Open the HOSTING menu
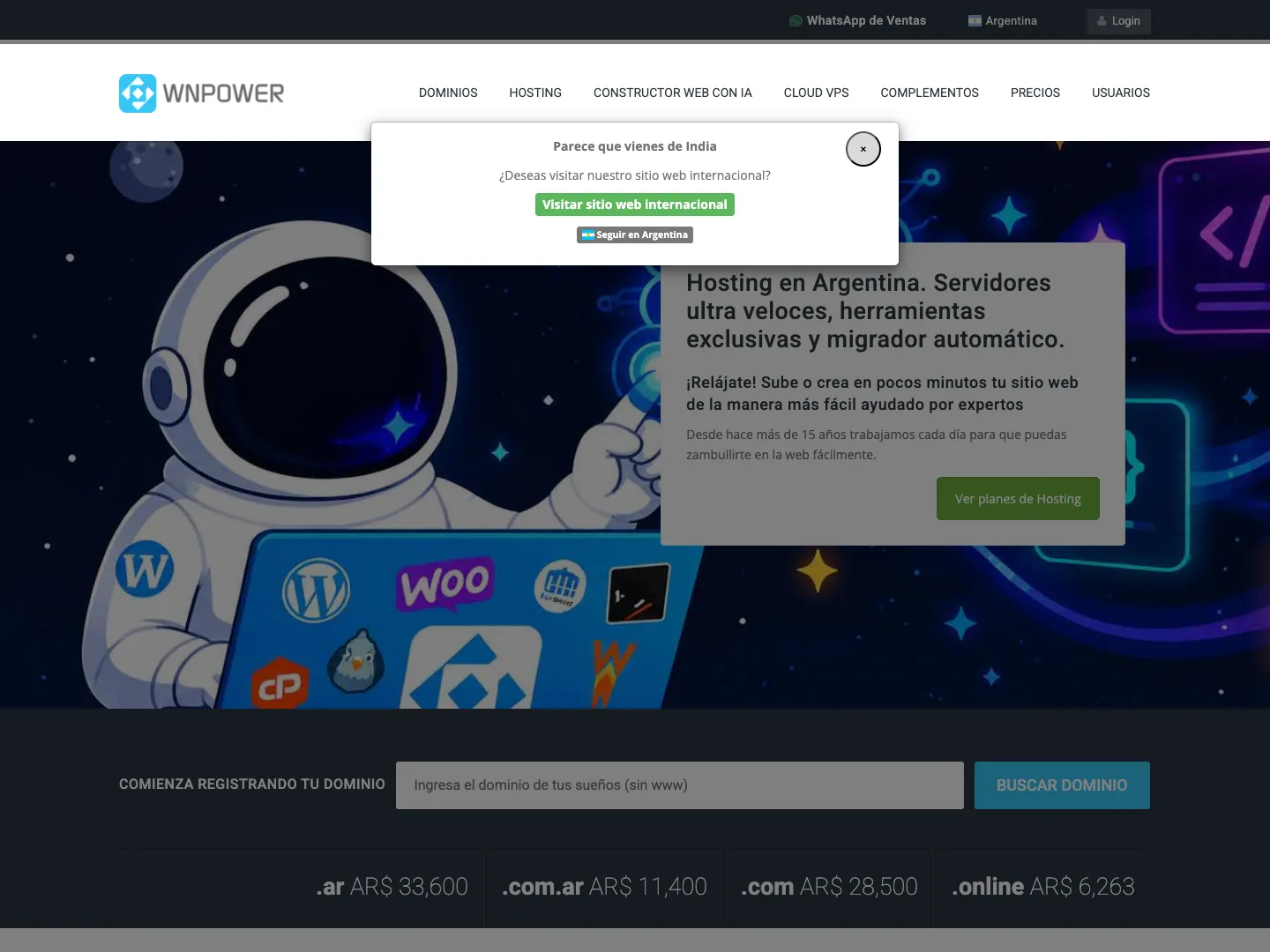Viewport: 1270px width, 952px height. pos(535,93)
